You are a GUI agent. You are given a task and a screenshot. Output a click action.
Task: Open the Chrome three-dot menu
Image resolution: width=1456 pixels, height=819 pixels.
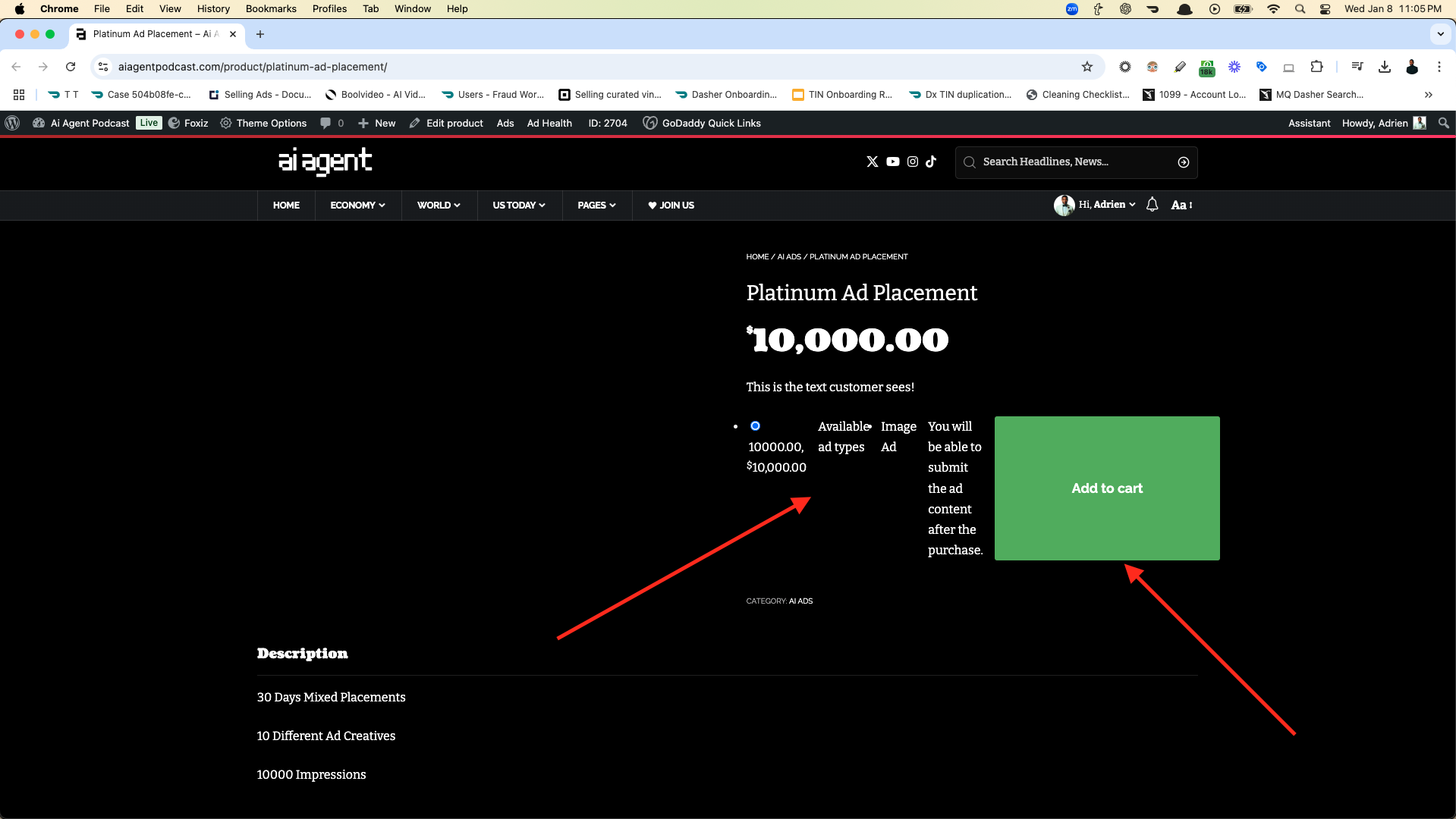(1439, 67)
